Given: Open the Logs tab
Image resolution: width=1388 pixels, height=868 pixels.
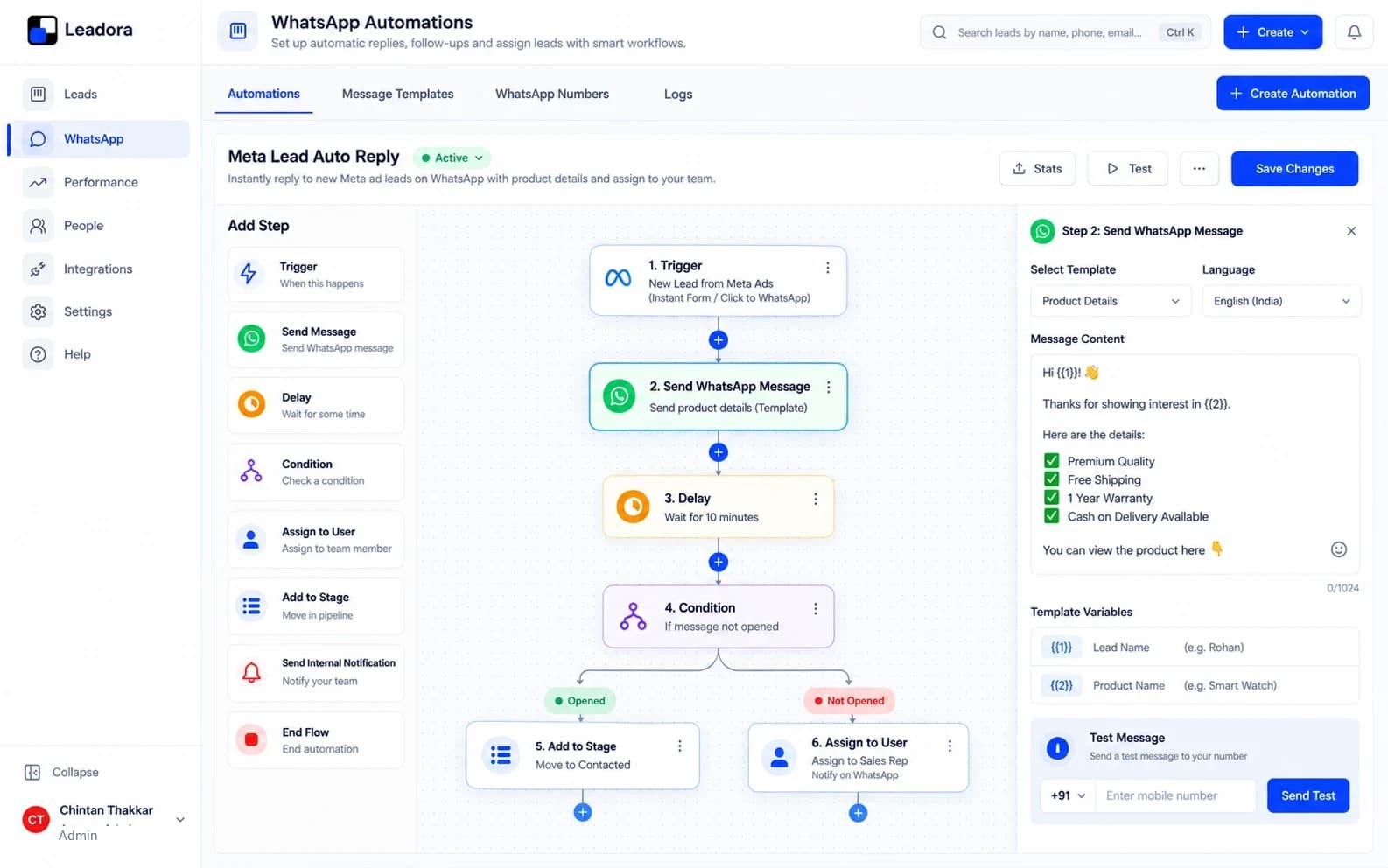Looking at the screenshot, I should [x=678, y=94].
